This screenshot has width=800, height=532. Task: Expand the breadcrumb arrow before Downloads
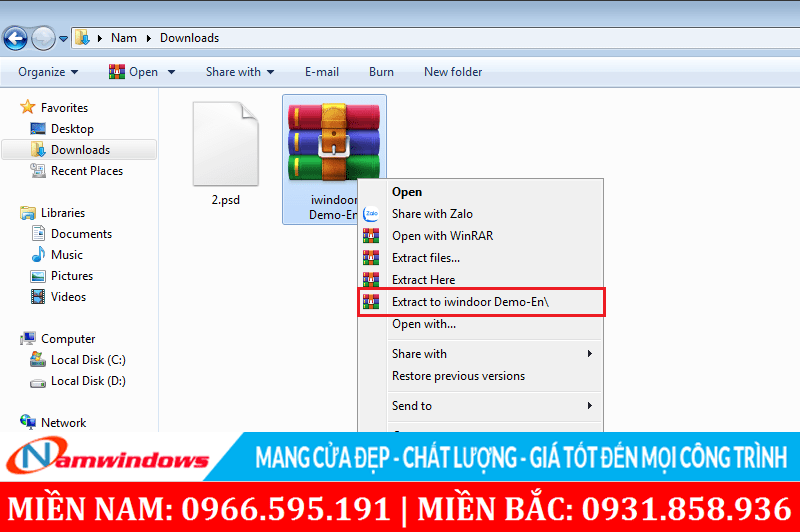[x=148, y=38]
